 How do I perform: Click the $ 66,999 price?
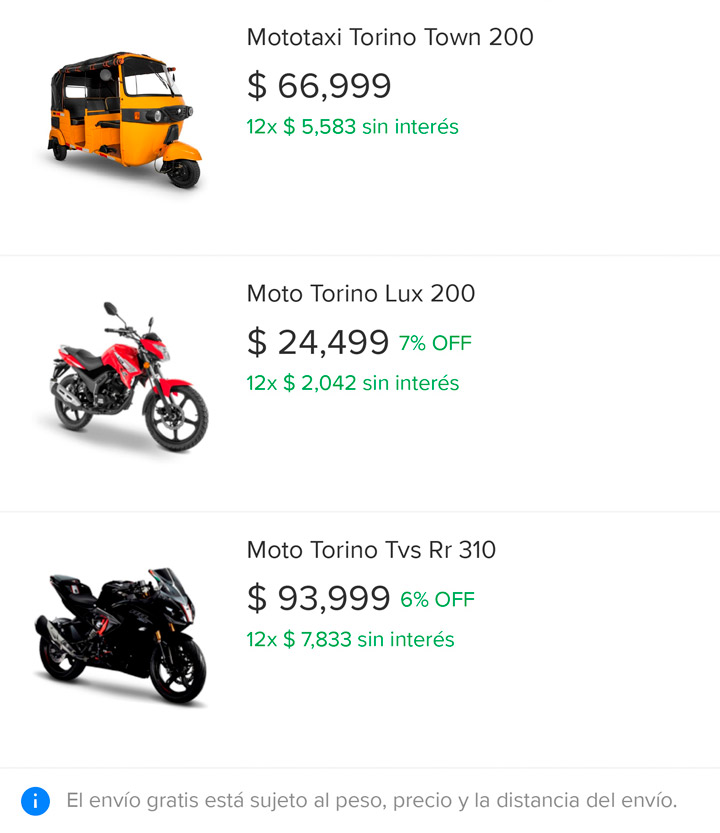click(x=319, y=85)
